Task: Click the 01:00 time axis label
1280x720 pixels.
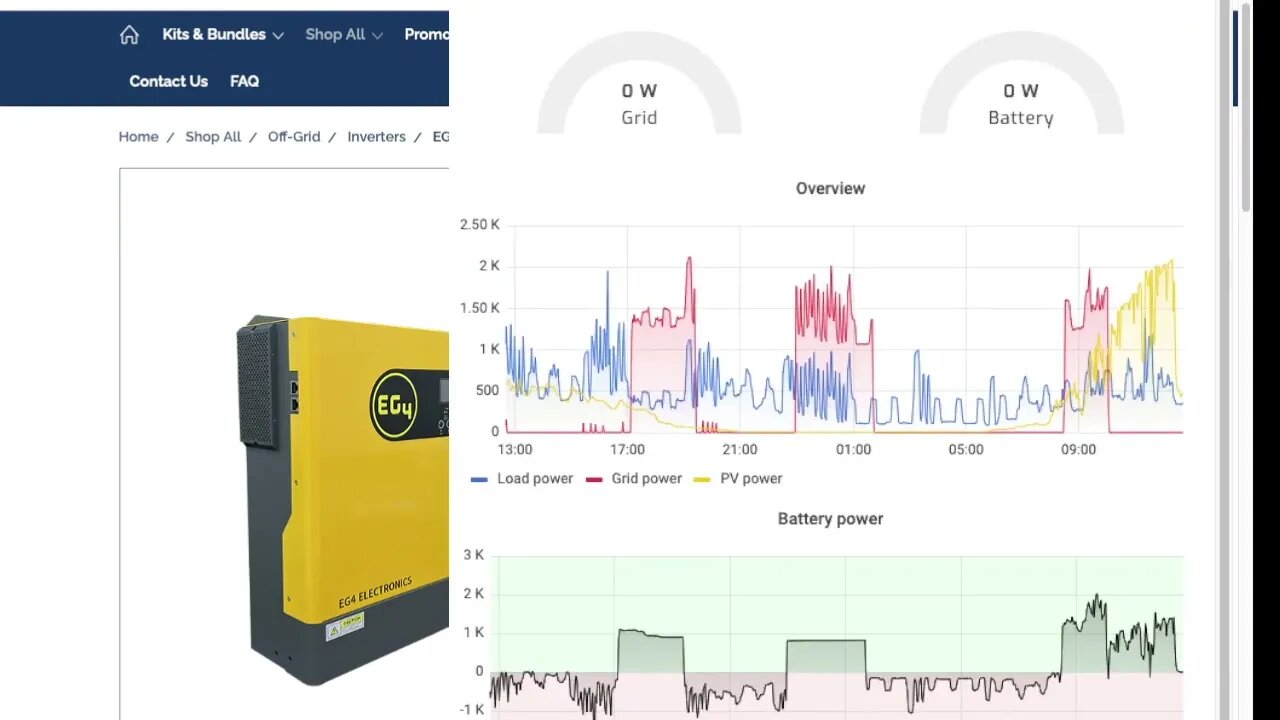Action: click(853, 450)
